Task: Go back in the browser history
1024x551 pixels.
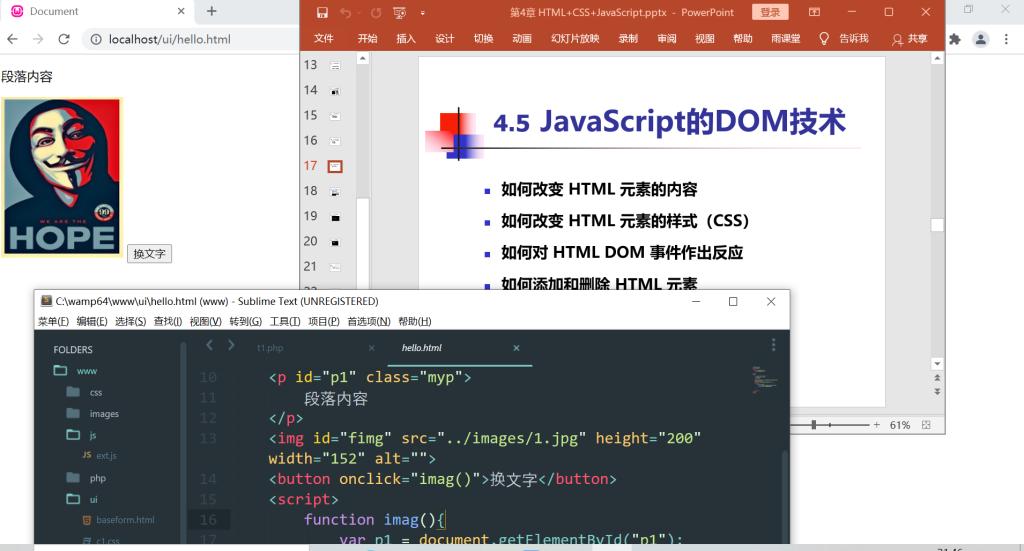Action: point(12,39)
